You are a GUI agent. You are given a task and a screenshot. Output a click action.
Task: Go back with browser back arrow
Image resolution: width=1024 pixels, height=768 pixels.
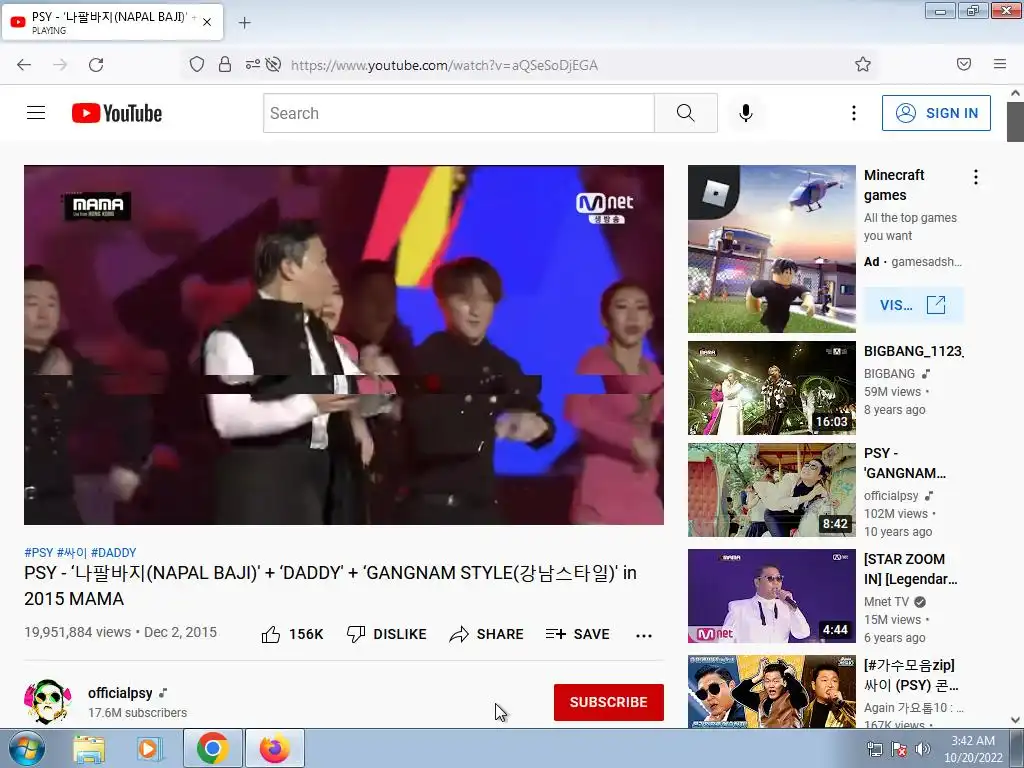(24, 64)
